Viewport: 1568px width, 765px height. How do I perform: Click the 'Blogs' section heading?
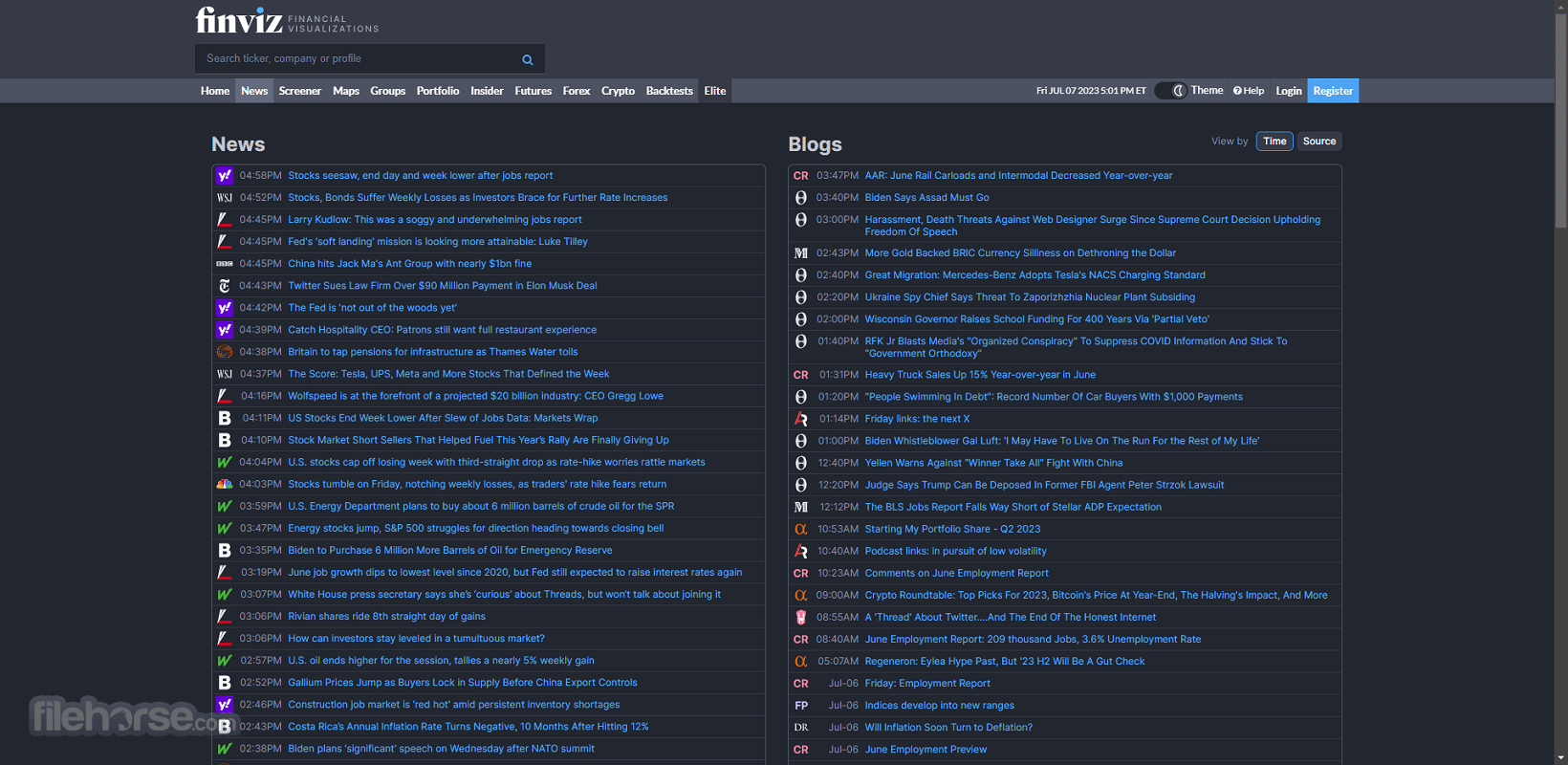[x=816, y=144]
